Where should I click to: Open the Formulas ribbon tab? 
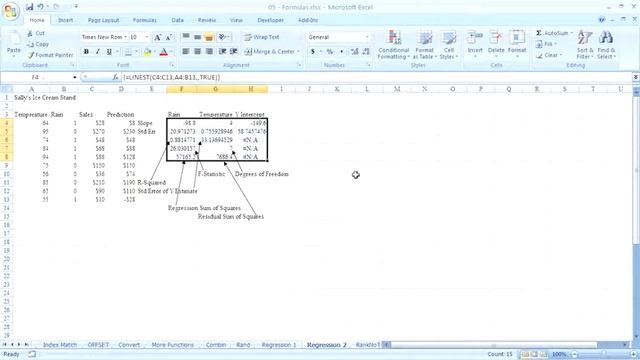(x=144, y=20)
